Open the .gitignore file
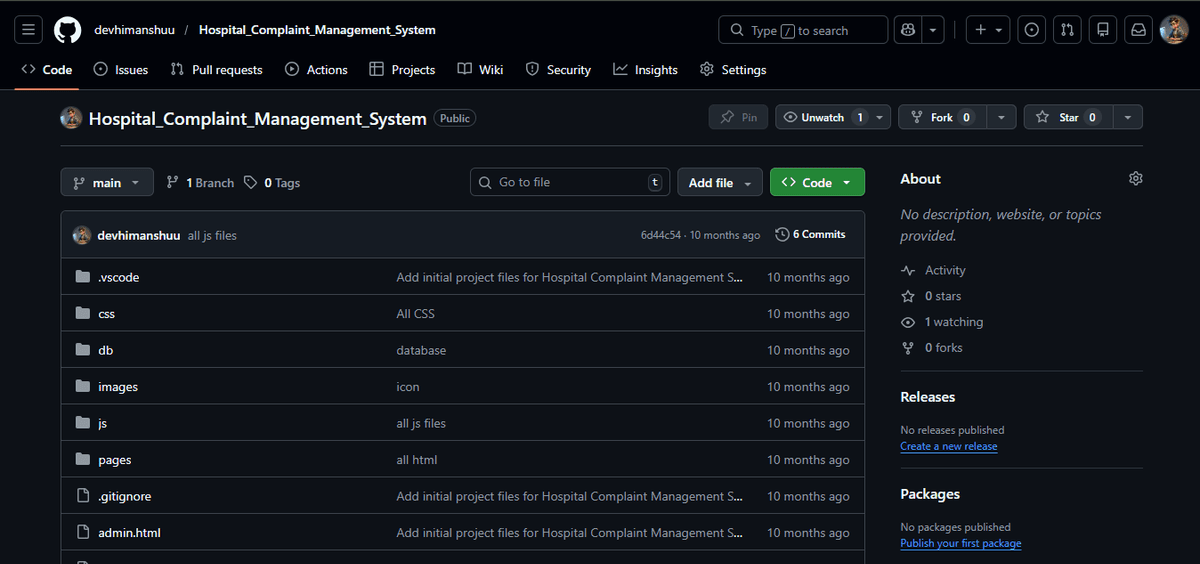Image resolution: width=1200 pixels, height=564 pixels. tap(124, 496)
